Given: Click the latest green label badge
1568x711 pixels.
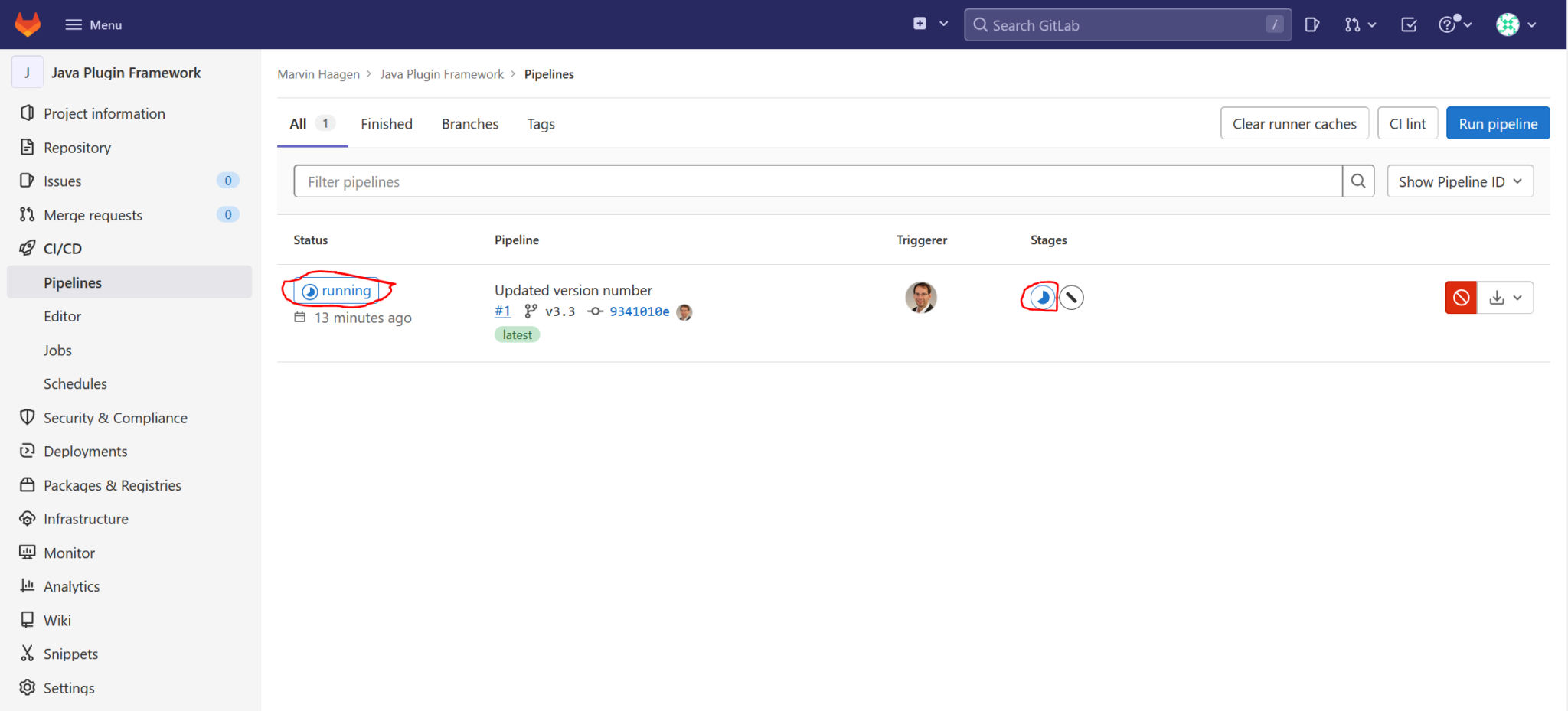Looking at the screenshot, I should click(517, 334).
